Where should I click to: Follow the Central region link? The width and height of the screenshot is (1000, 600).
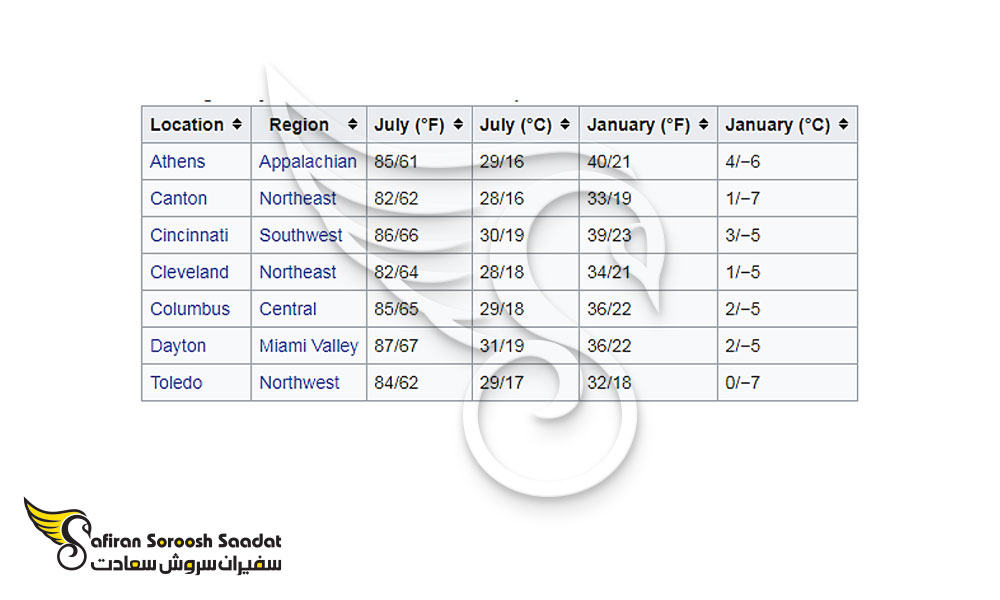pos(288,309)
